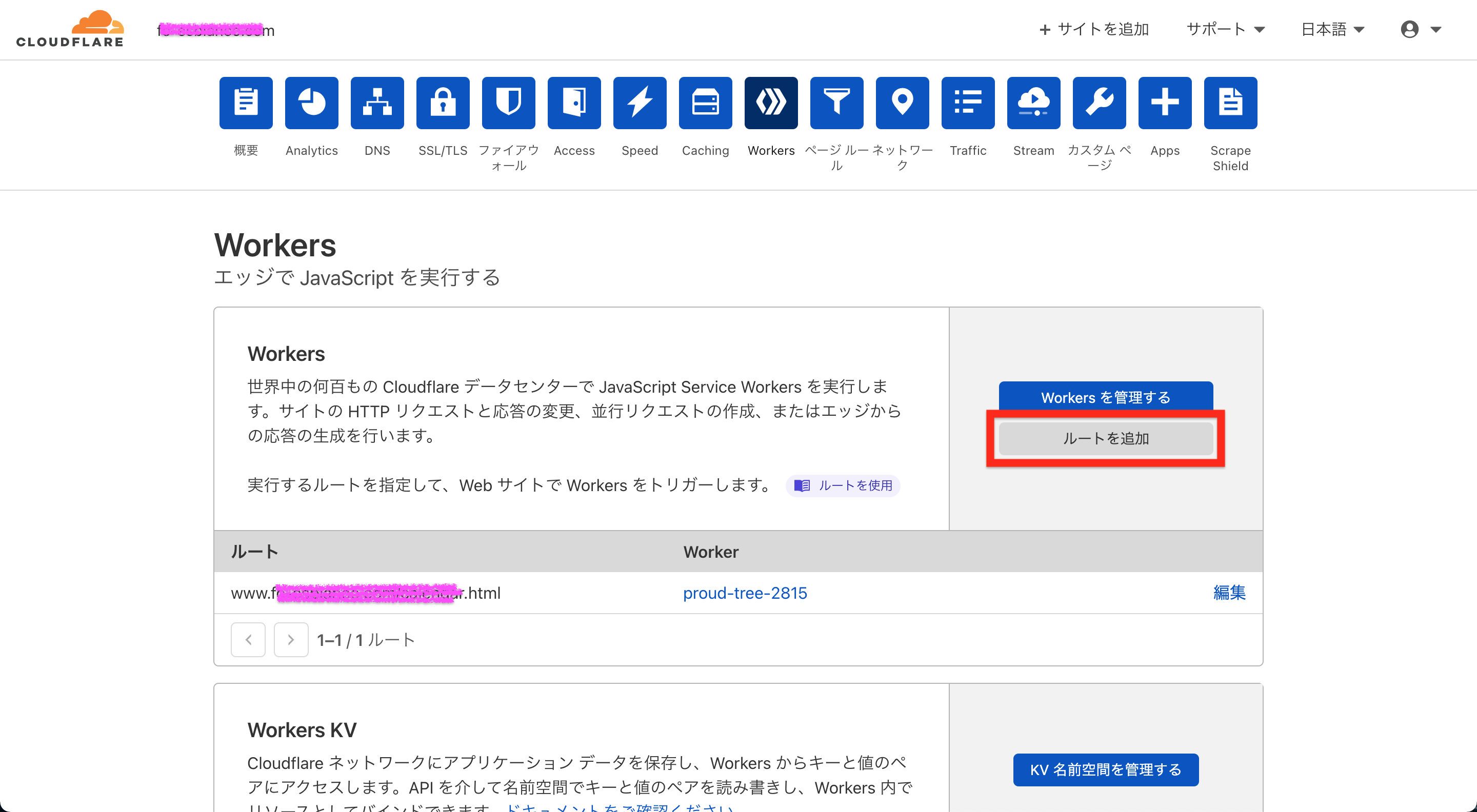Select the Traffic list icon

click(967, 103)
